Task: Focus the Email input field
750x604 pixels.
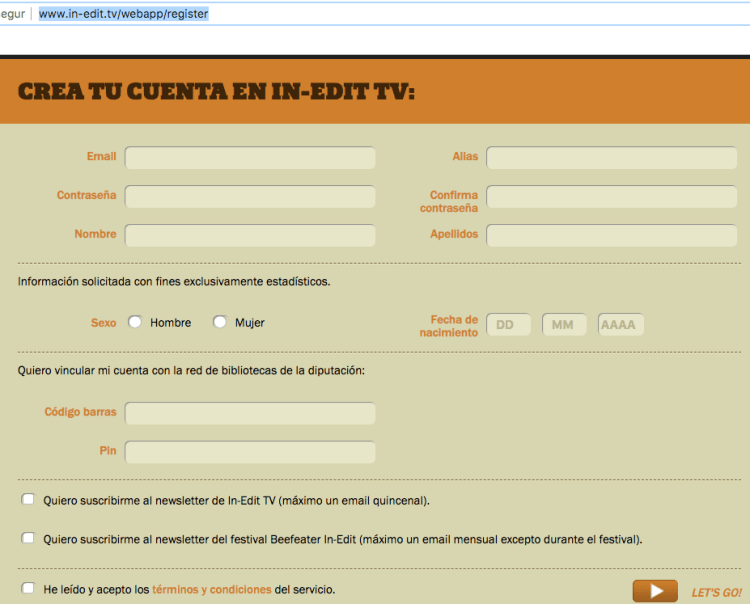Action: point(250,157)
